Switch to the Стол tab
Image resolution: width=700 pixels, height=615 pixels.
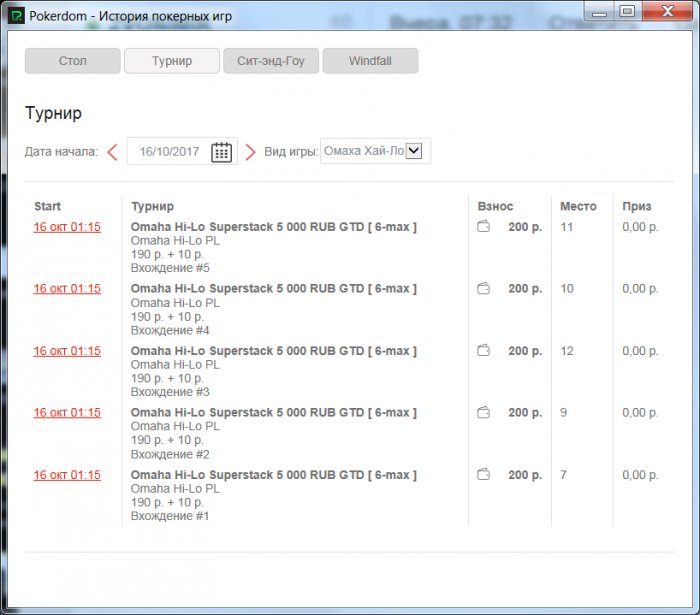(72, 61)
